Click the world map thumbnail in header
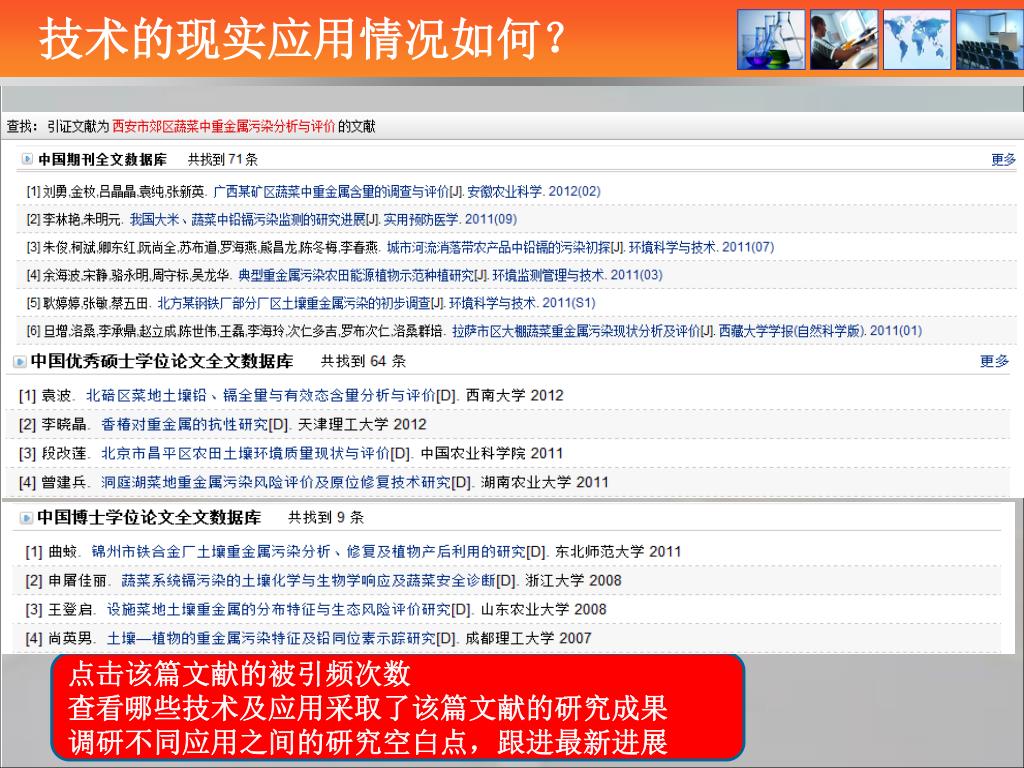The height and width of the screenshot is (768, 1024). pyautogui.click(x=917, y=39)
